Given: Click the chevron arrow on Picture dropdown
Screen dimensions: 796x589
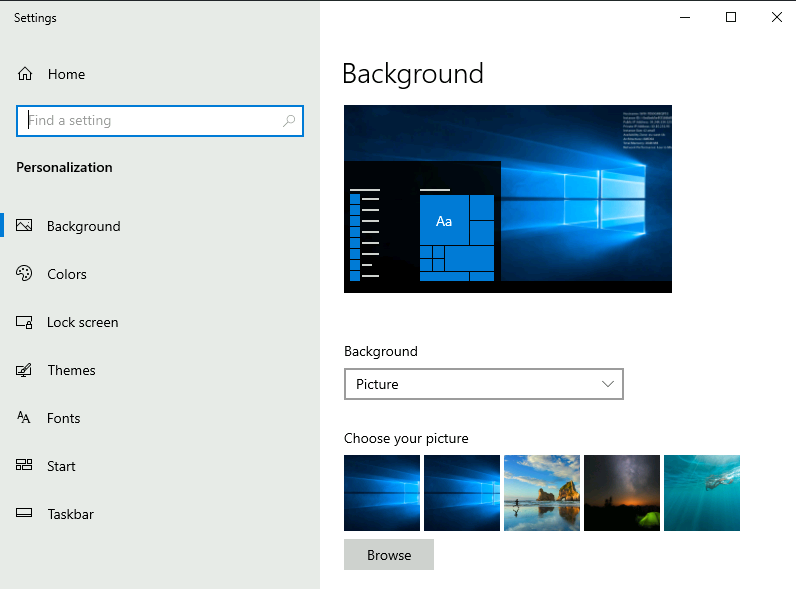Looking at the screenshot, I should click(608, 384).
